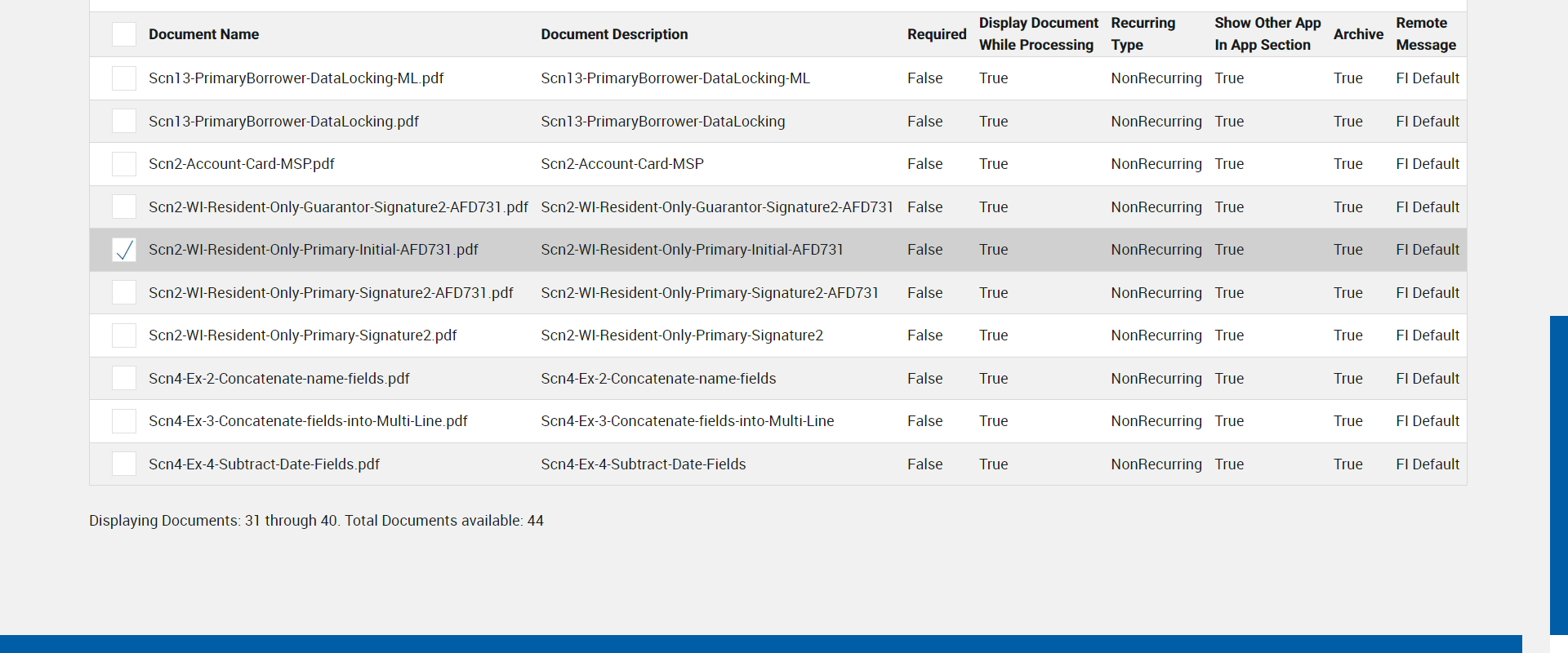Select checkbox for Scn13-PrimaryBorrower-DataLocking.pdf row
This screenshot has height=653, width=1568.
(124, 122)
